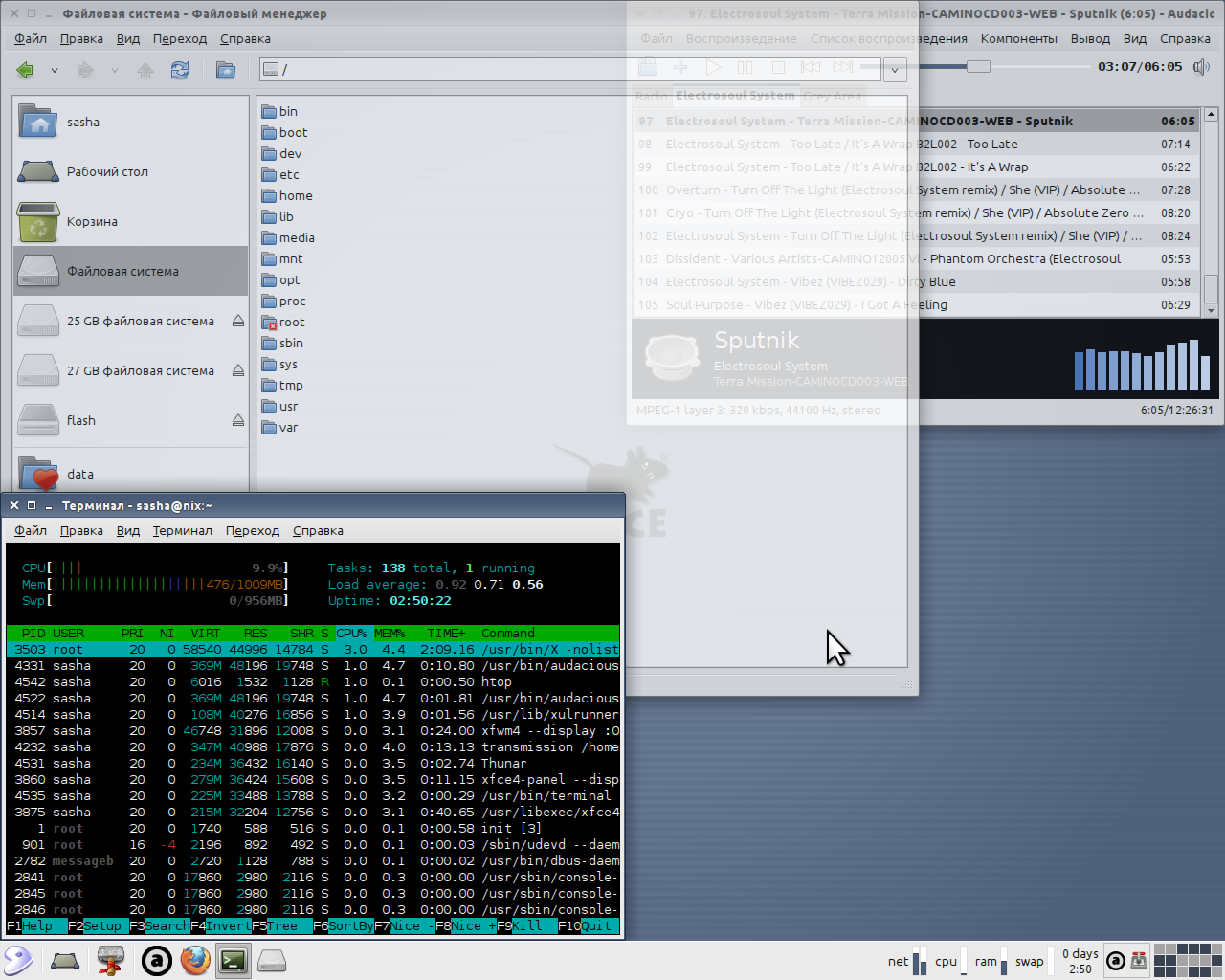Select htop row for /usr/bin/X
The height and width of the screenshot is (980, 1225).
[x=313, y=650]
